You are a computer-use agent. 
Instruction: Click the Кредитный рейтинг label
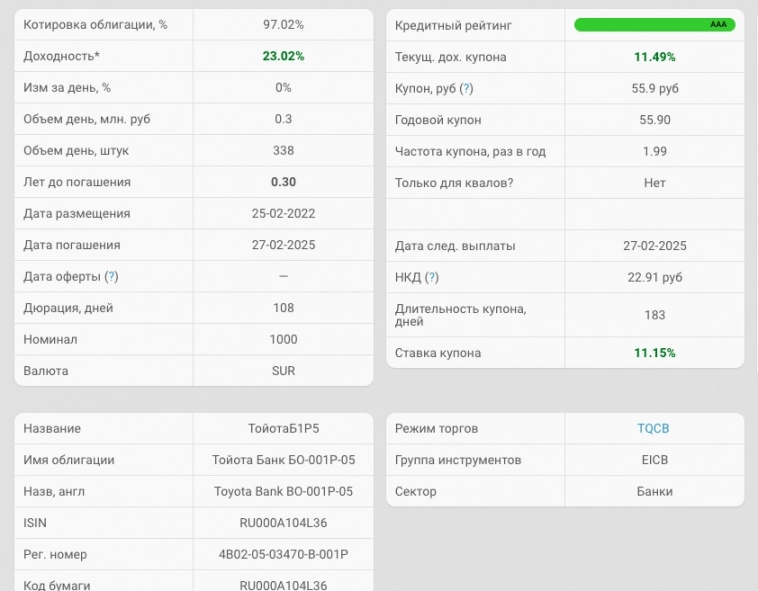pyautogui.click(x=453, y=25)
